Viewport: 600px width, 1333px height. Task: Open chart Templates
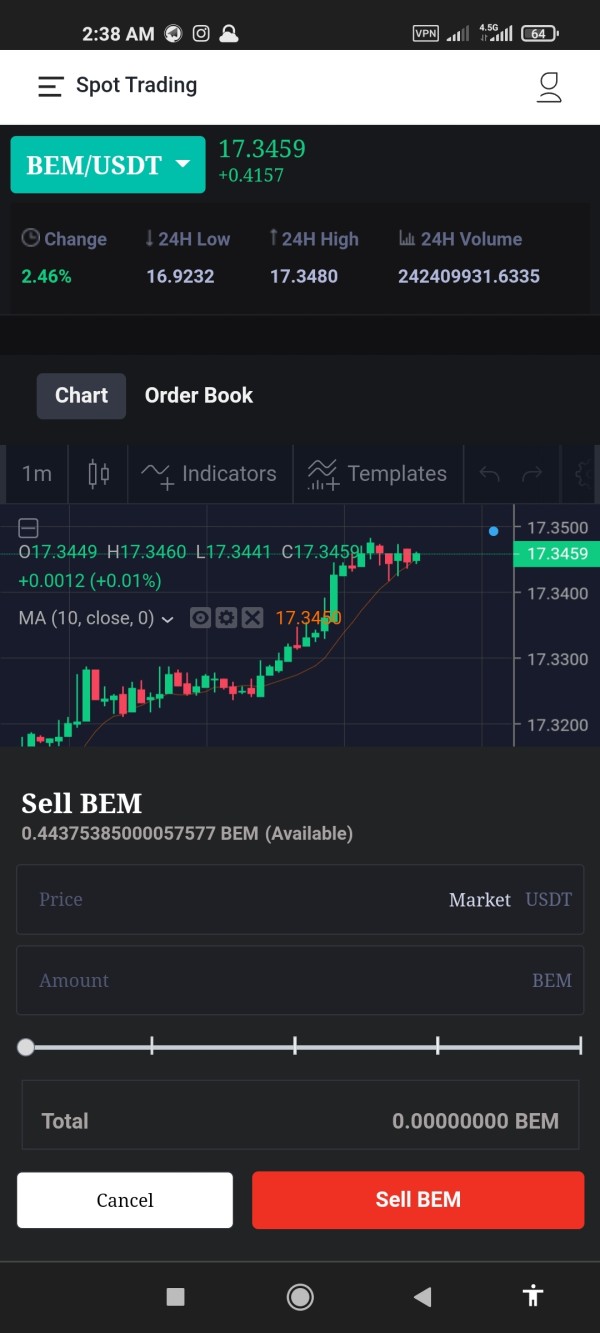[377, 473]
